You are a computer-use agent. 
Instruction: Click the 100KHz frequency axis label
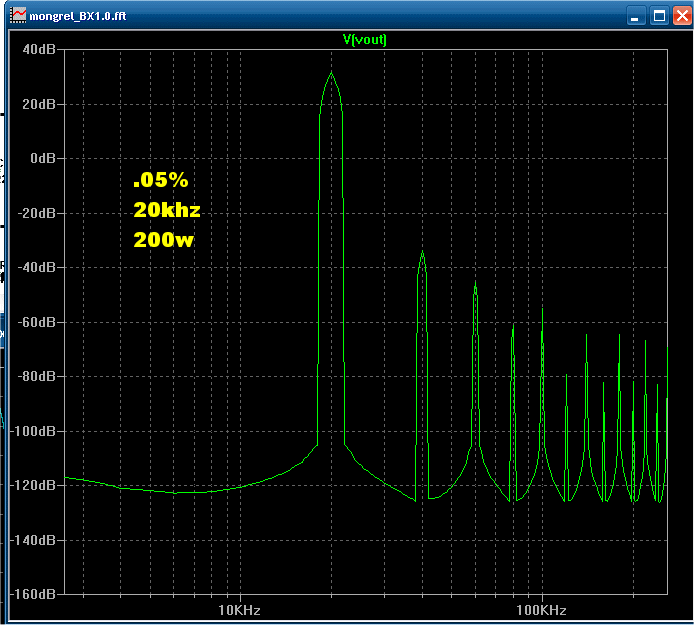pyautogui.click(x=541, y=610)
